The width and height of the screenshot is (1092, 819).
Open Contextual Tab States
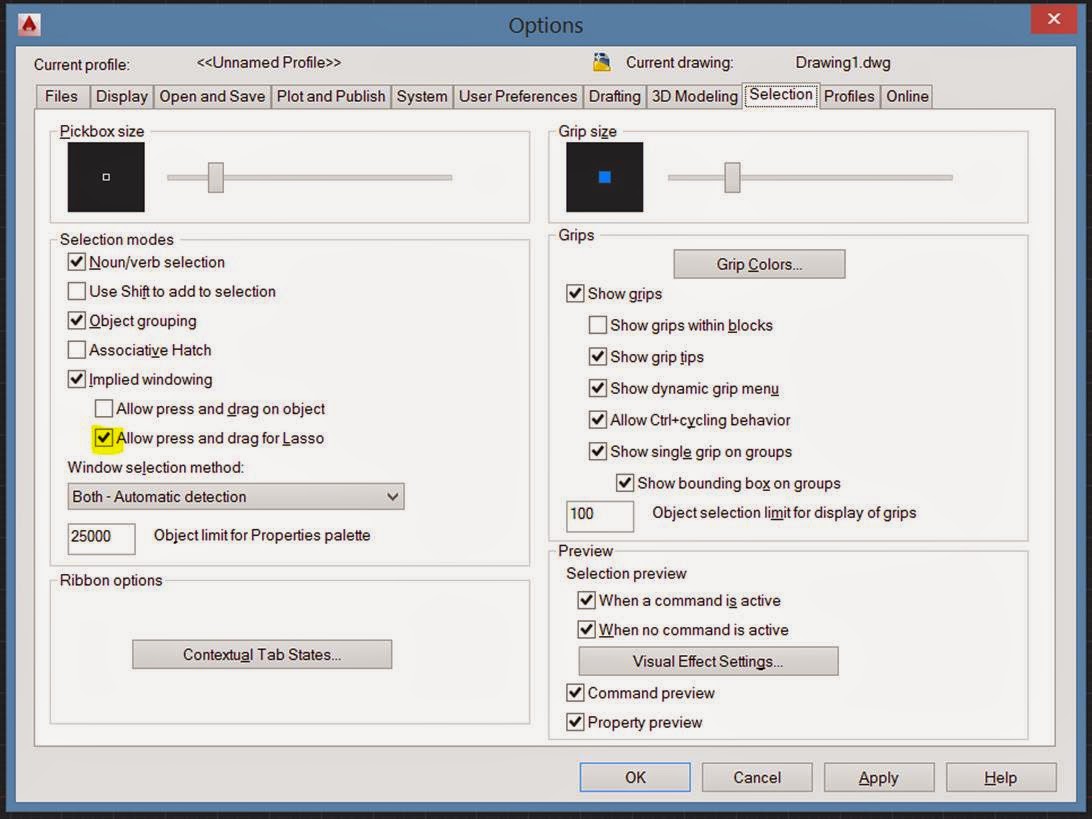point(261,654)
